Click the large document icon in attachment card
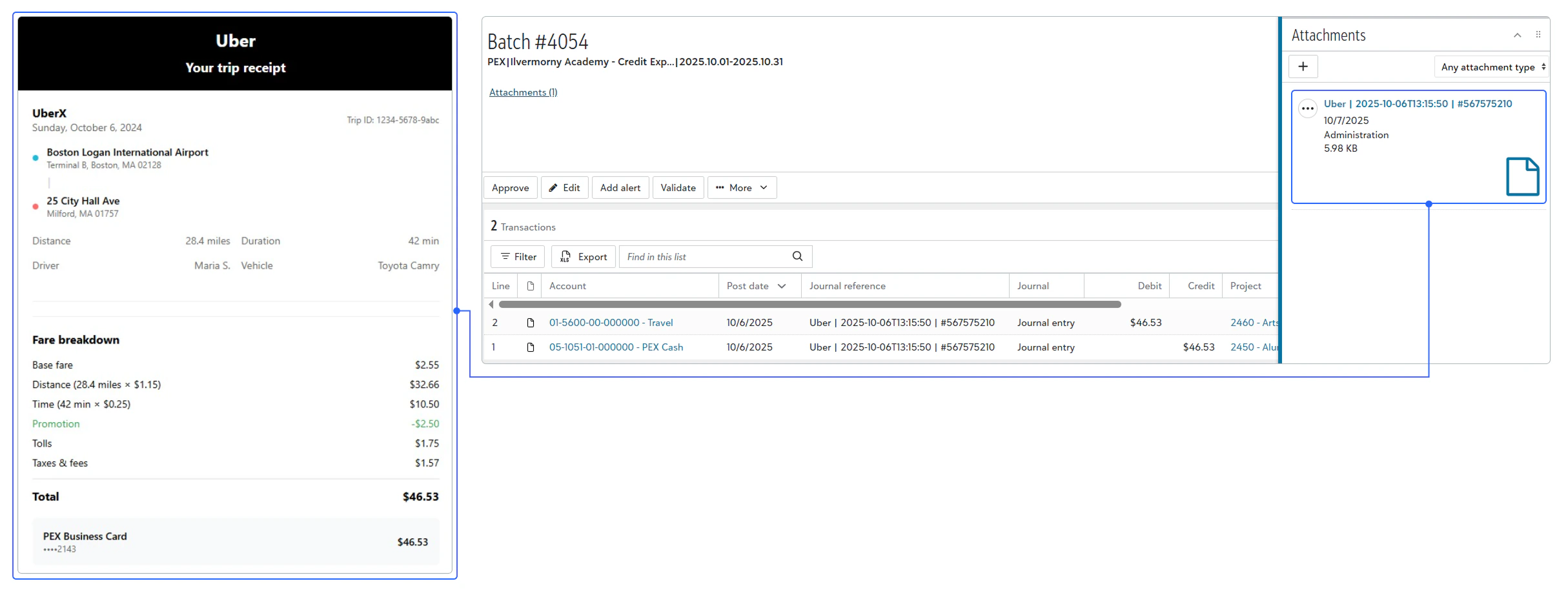The width and height of the screenshot is (1568, 590). point(1522,176)
